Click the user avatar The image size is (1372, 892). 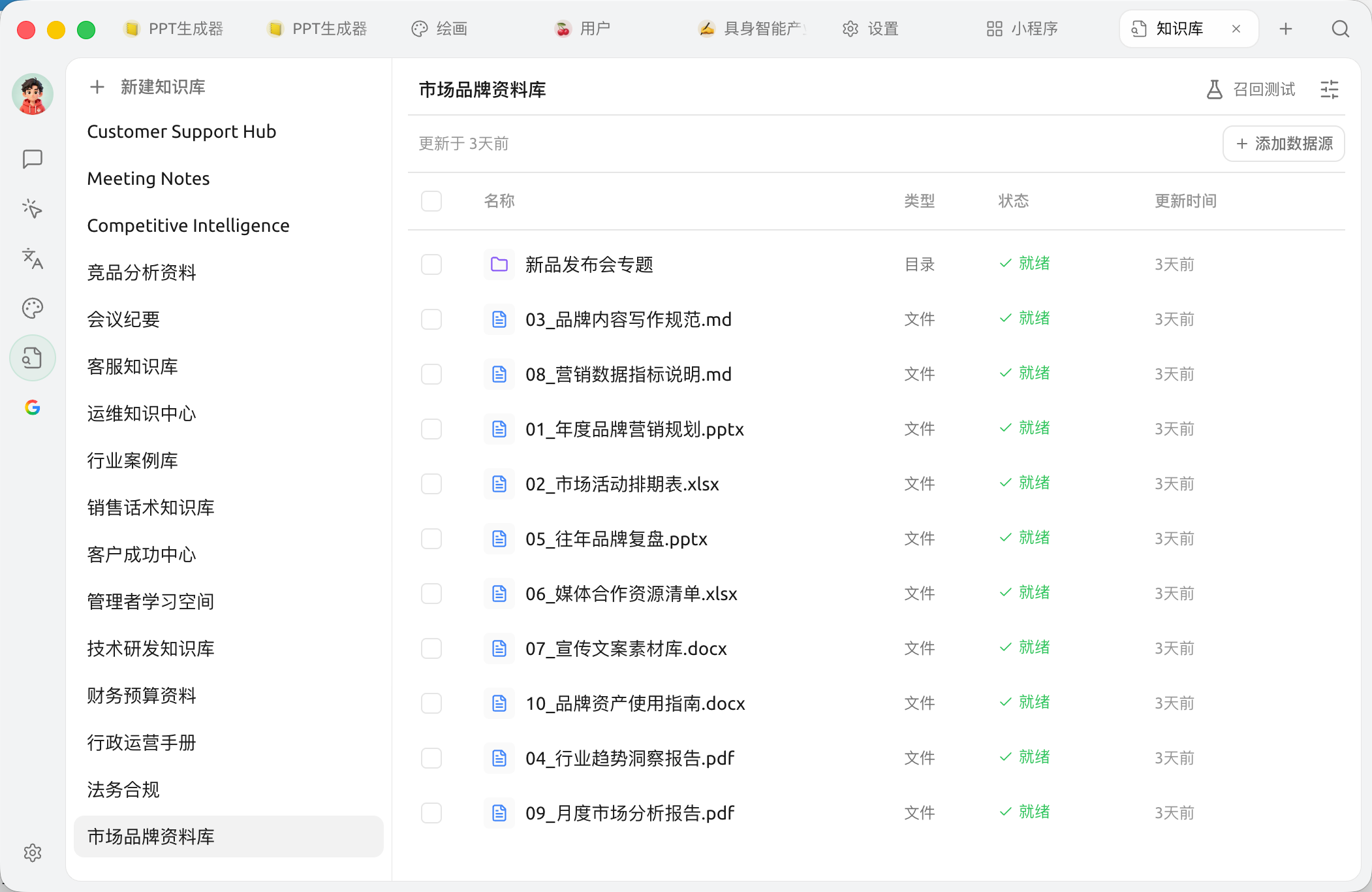pos(32,94)
